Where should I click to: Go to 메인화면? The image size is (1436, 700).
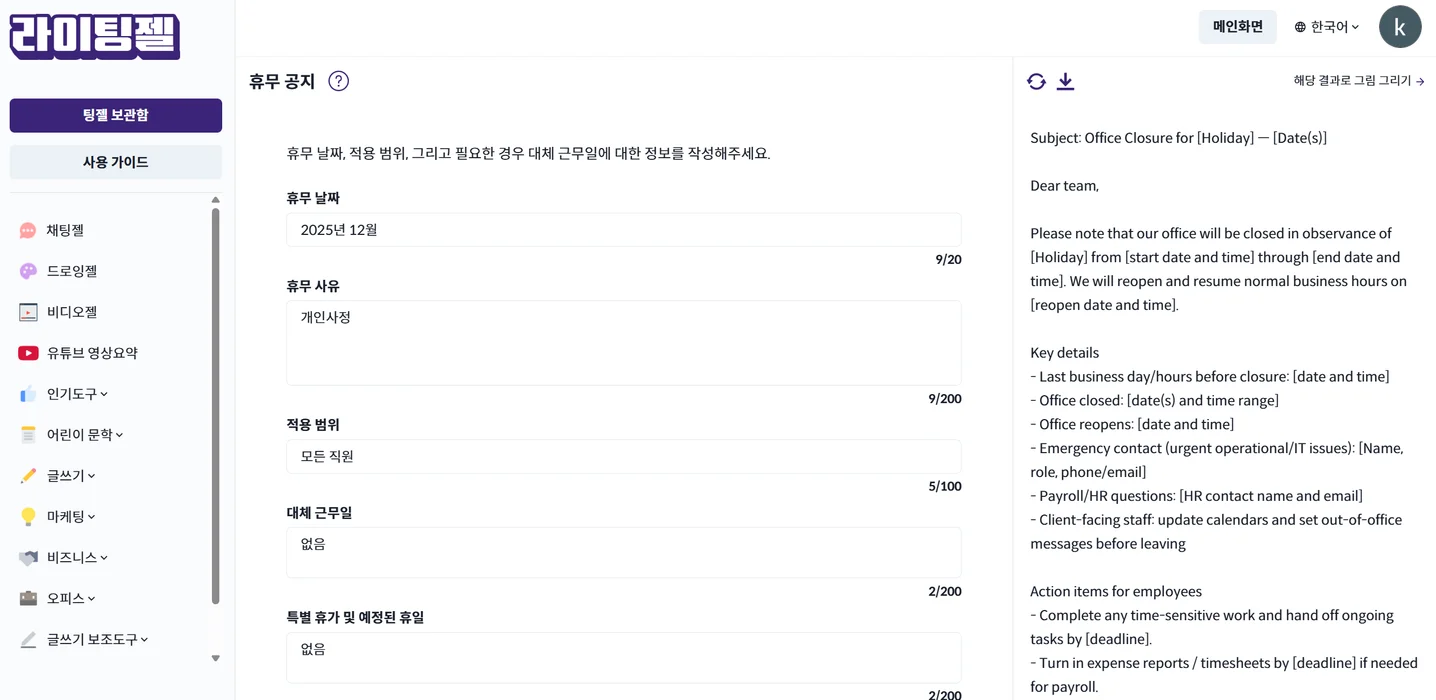pyautogui.click(x=1237, y=27)
